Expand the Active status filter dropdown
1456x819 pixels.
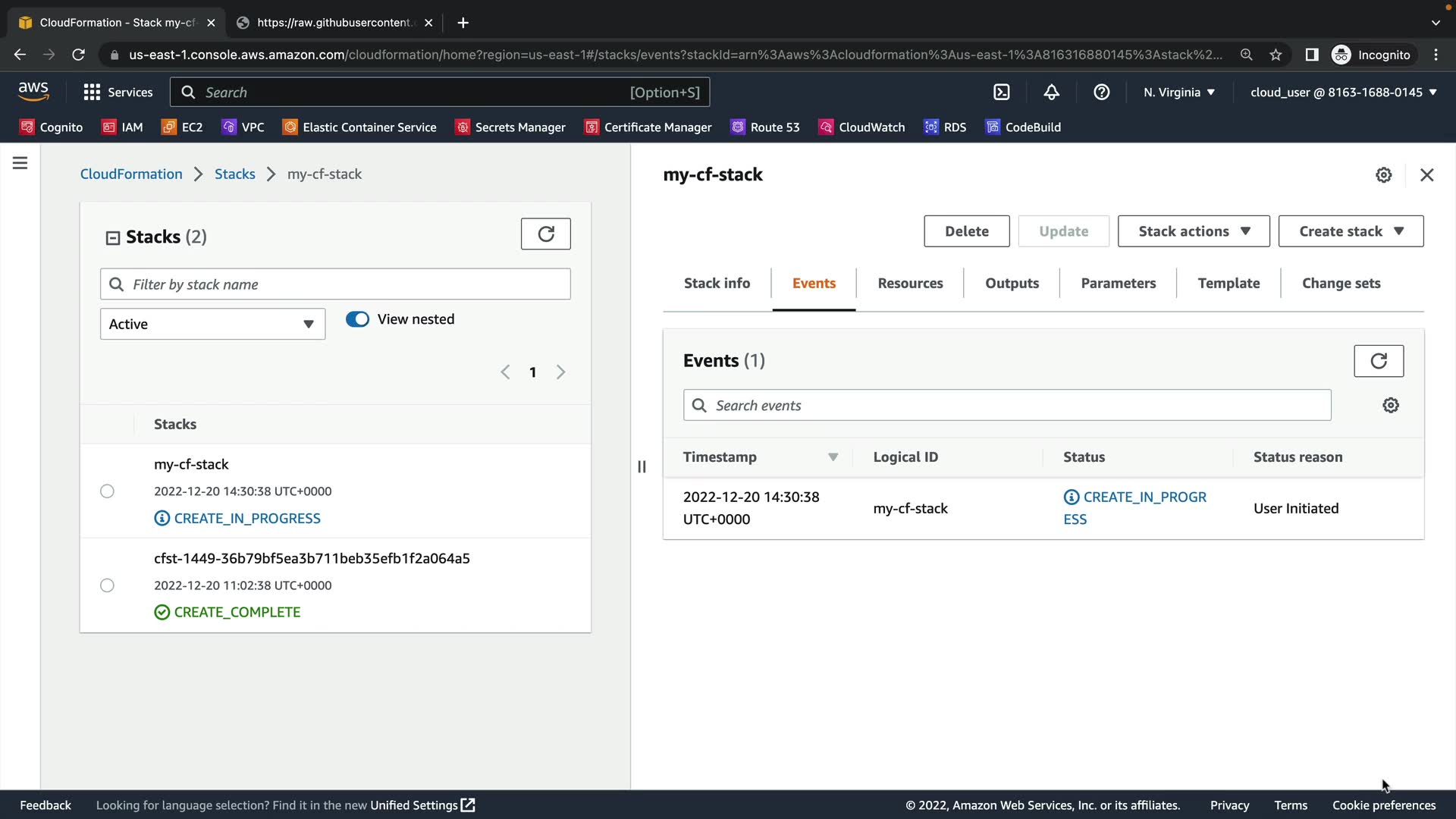(x=212, y=325)
